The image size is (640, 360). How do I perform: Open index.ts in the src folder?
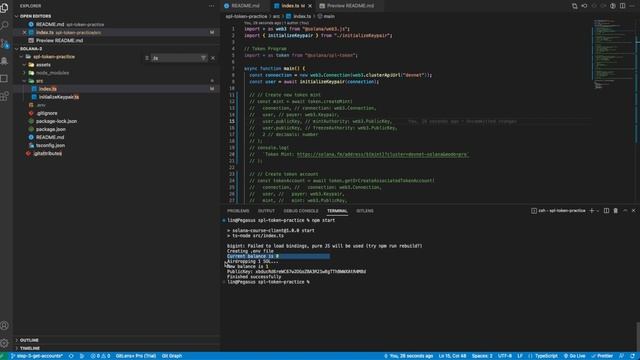(48, 89)
